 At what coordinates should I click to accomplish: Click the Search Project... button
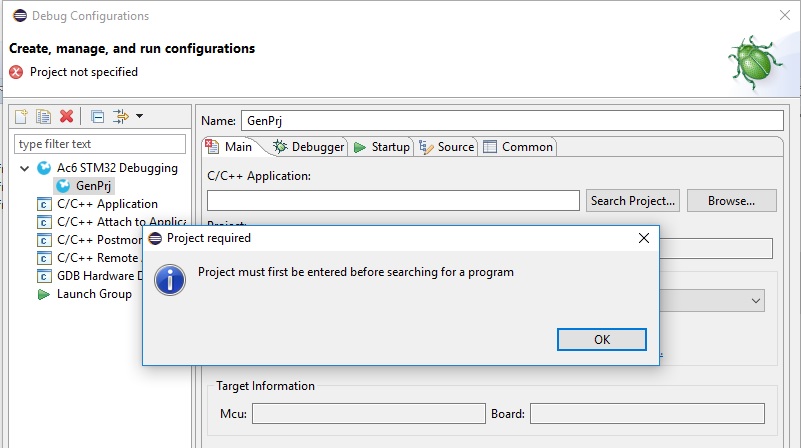point(633,200)
